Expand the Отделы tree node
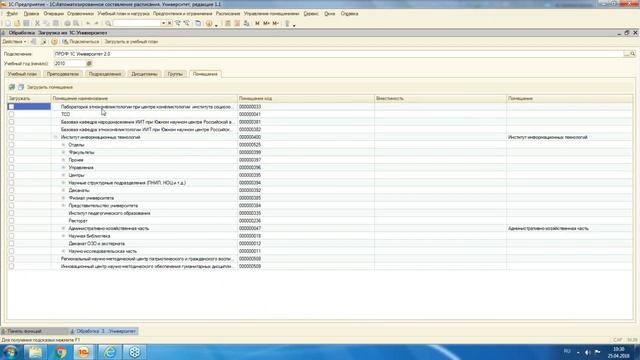 tap(63, 145)
